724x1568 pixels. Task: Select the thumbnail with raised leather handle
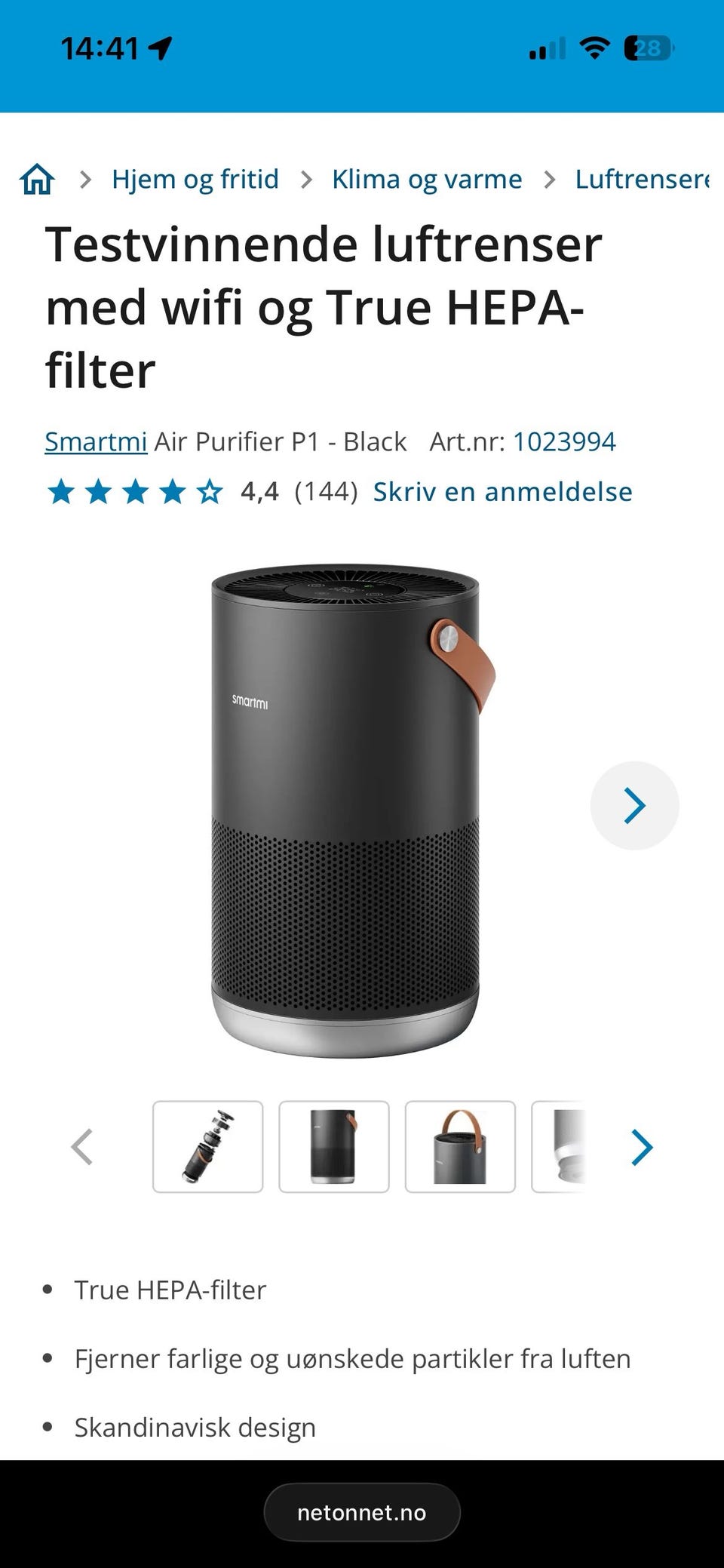460,1147
